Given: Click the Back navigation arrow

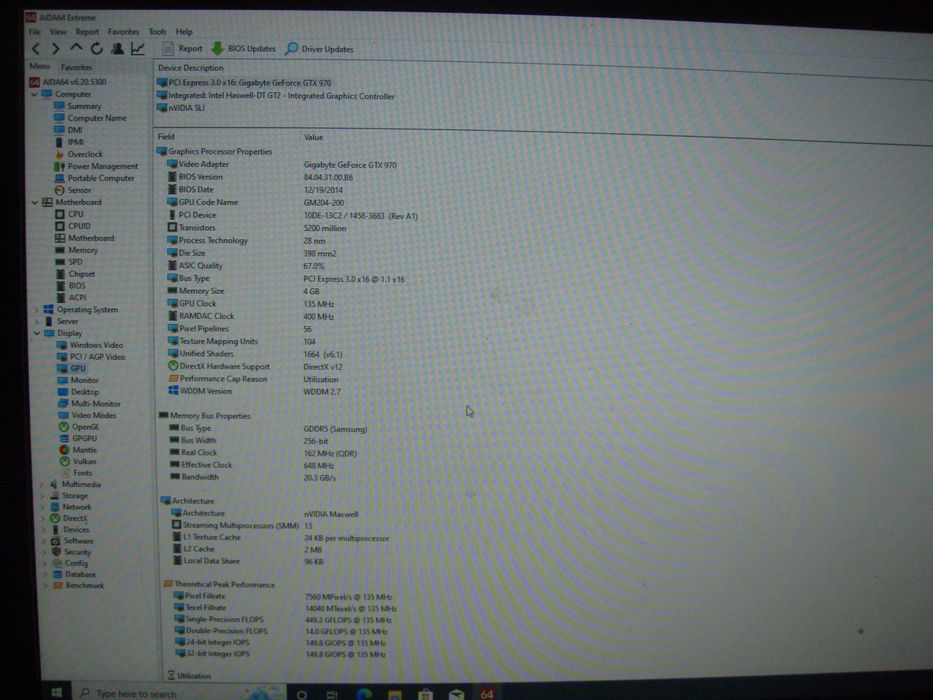Looking at the screenshot, I should (x=36, y=49).
